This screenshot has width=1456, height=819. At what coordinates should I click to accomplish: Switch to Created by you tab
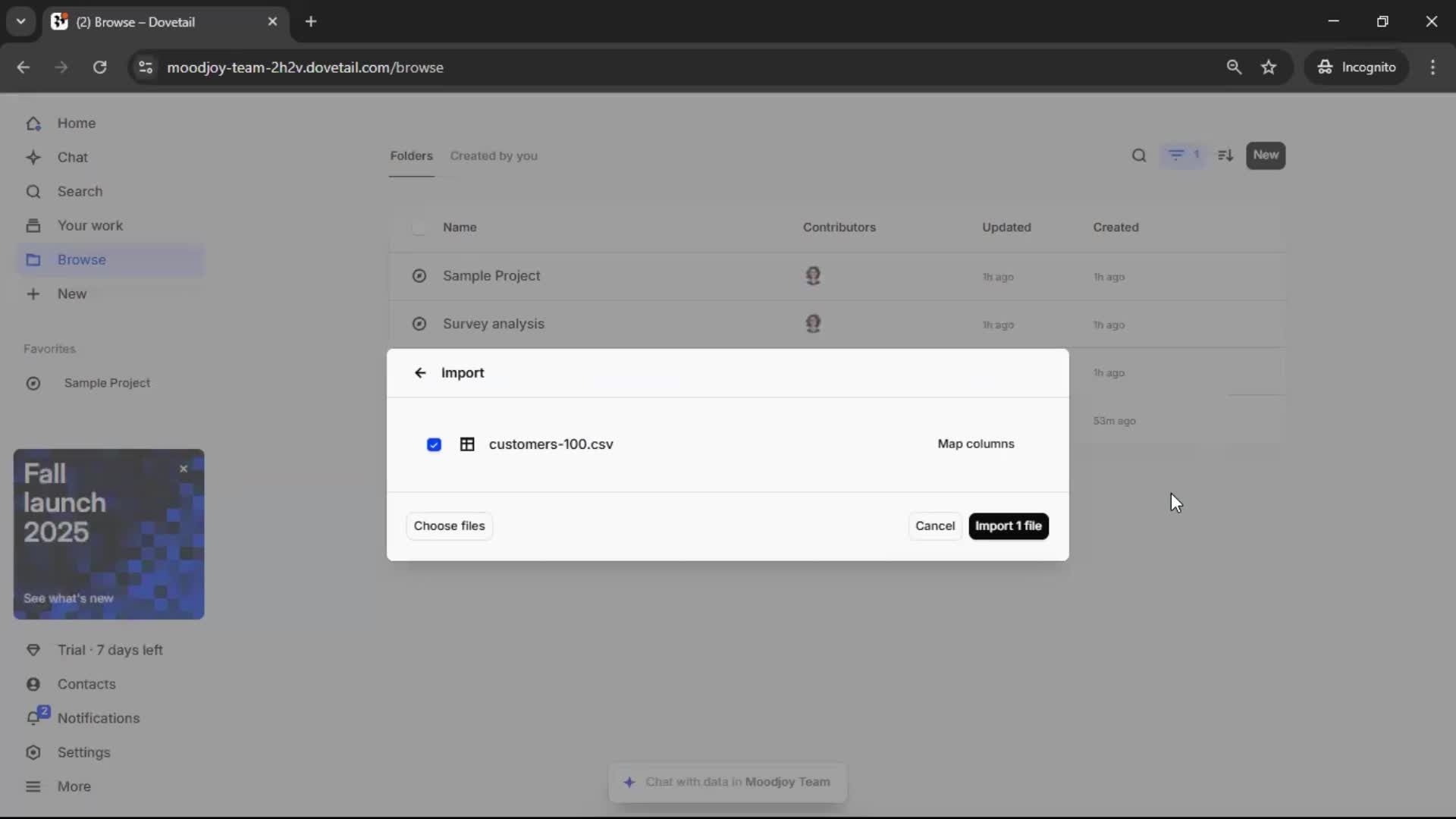(494, 155)
